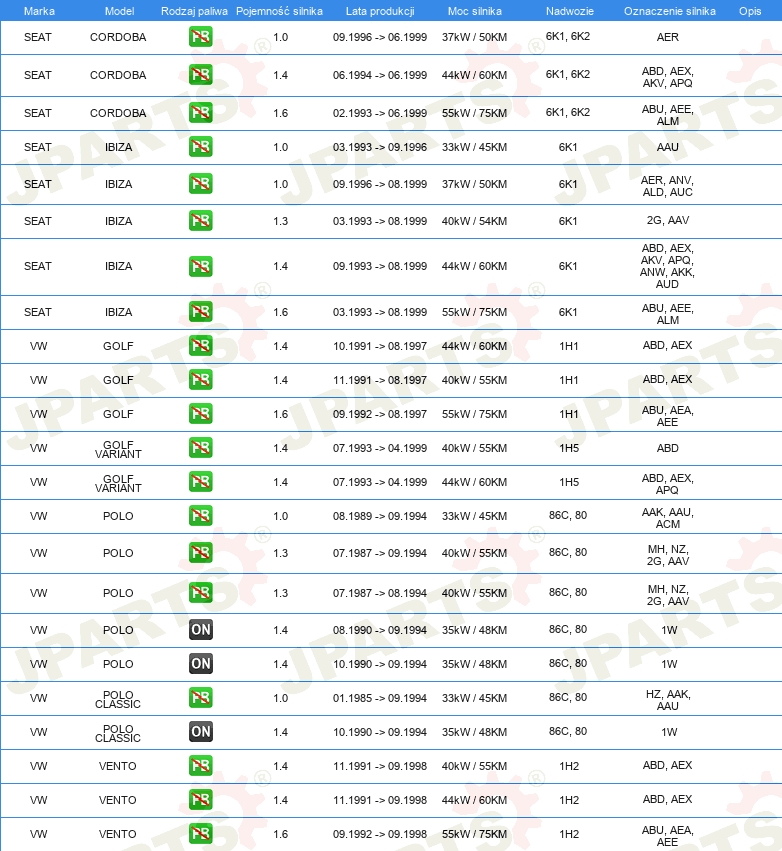
Task: Click the Model column header
Action: [119, 11]
